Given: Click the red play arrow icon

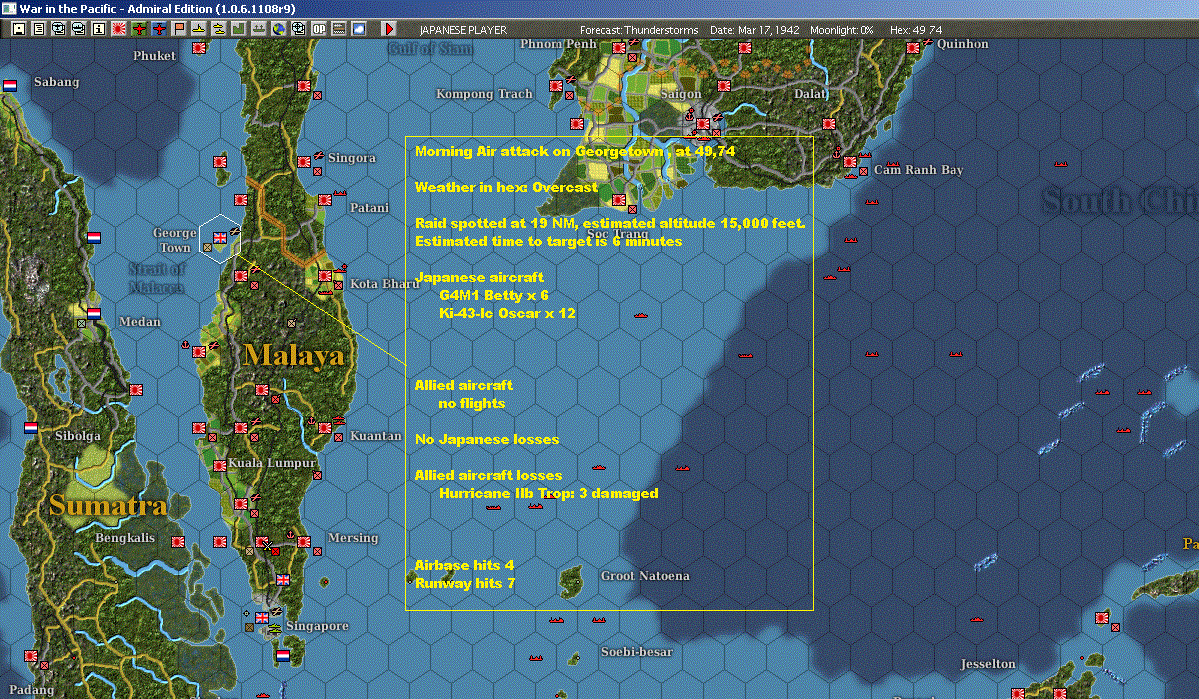Looking at the screenshot, I should tap(388, 29).
